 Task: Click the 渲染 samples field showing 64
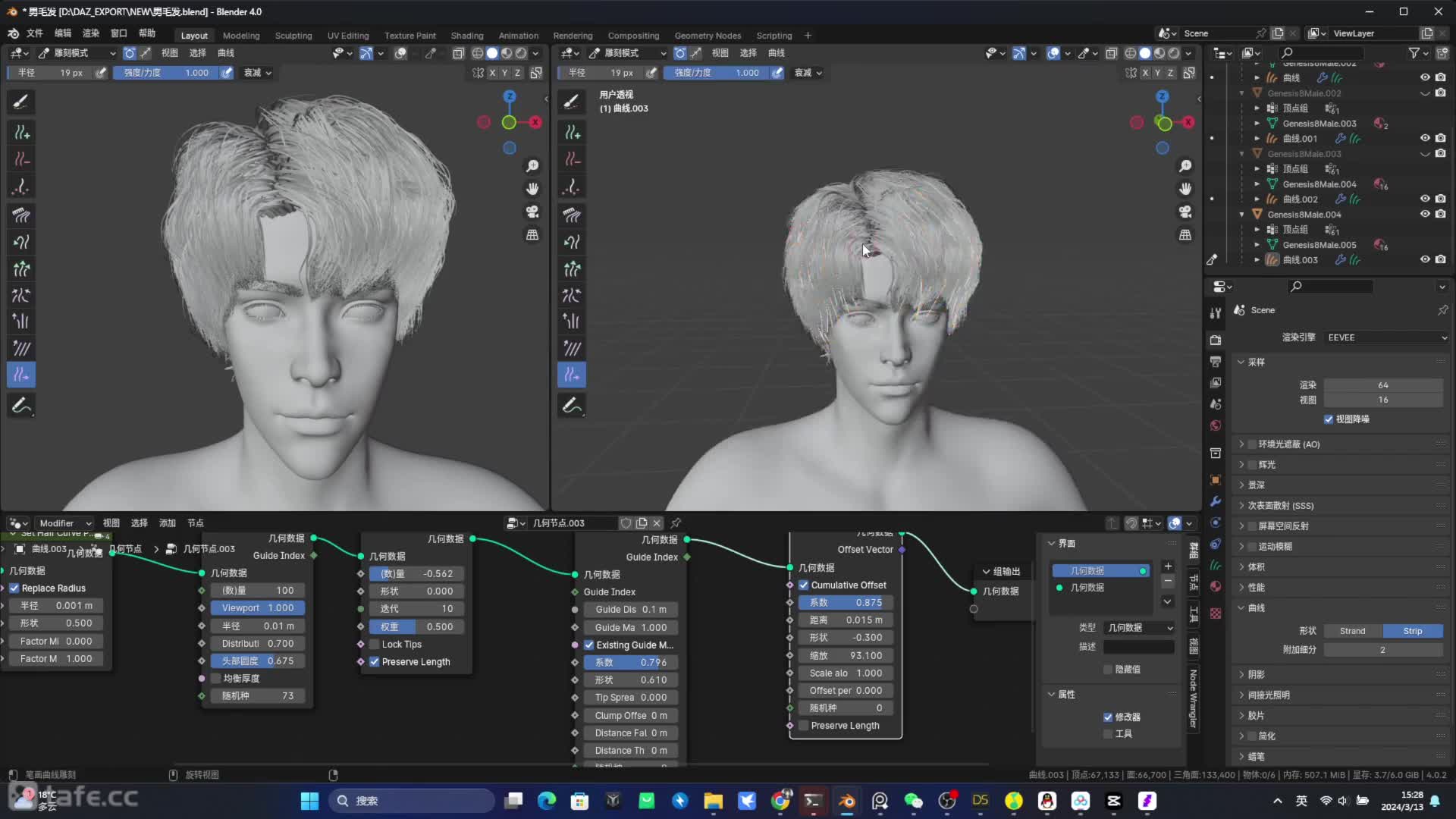(x=1383, y=385)
